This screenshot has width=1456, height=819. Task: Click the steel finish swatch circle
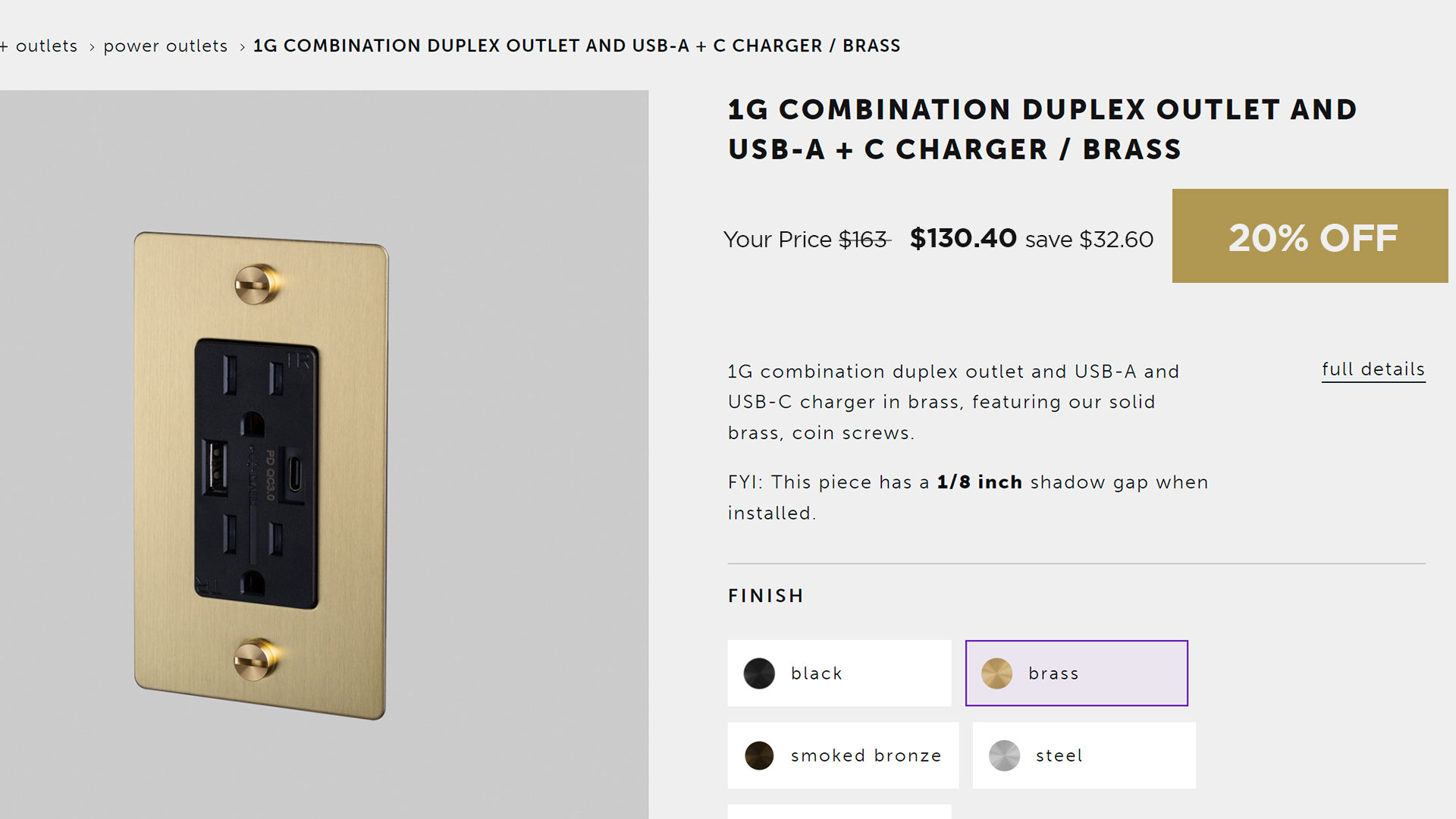1004,755
